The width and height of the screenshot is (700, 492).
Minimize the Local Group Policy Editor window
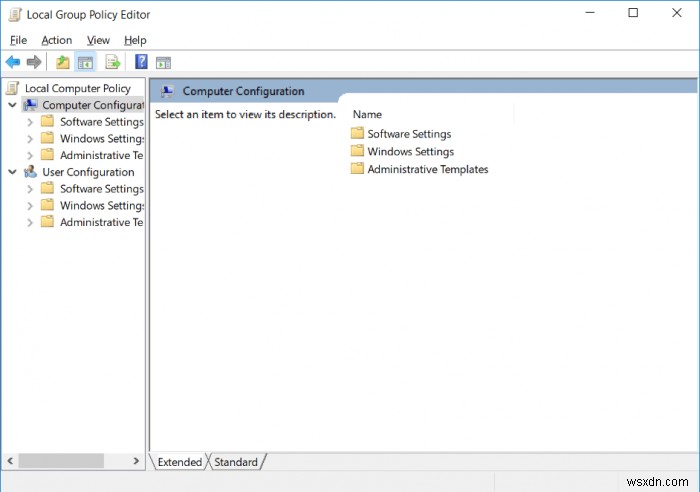point(590,13)
